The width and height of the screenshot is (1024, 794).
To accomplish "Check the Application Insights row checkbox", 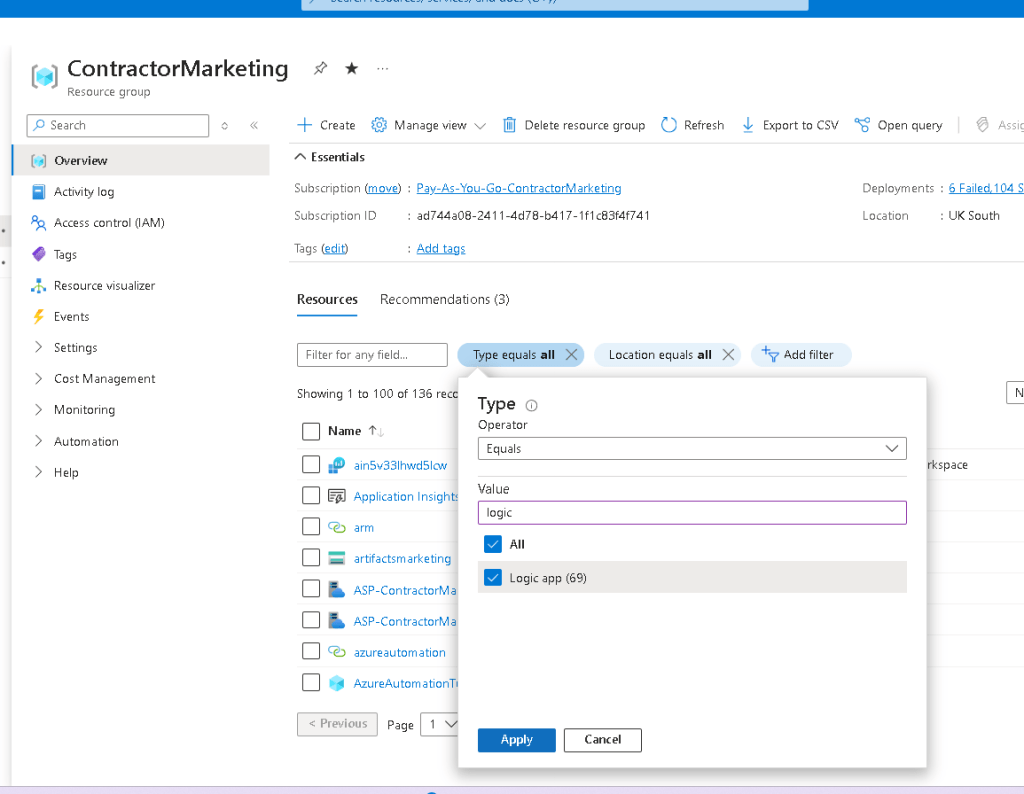I will pyautogui.click(x=311, y=496).
